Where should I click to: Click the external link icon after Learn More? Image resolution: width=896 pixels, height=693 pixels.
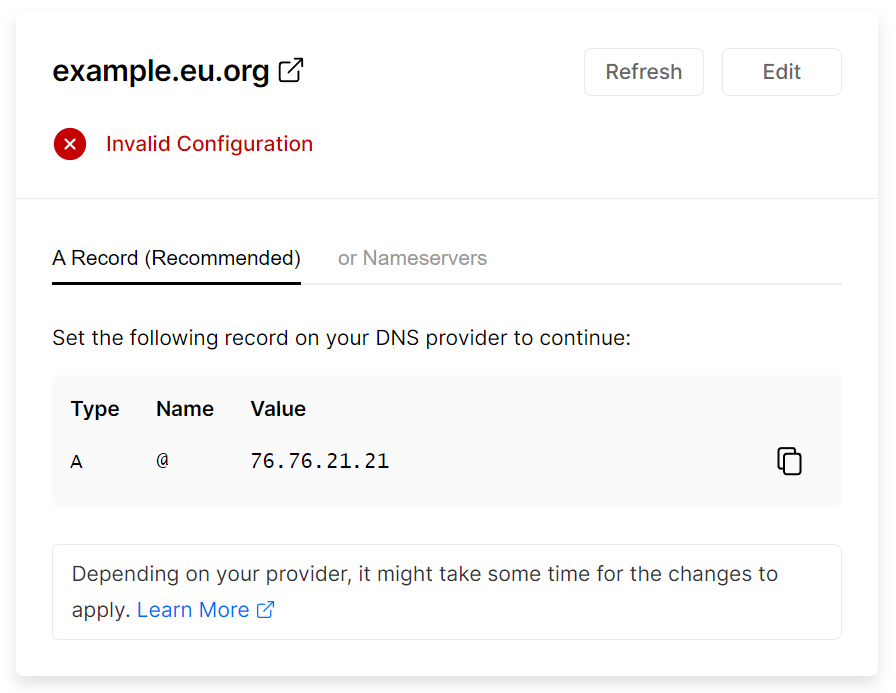click(266, 610)
